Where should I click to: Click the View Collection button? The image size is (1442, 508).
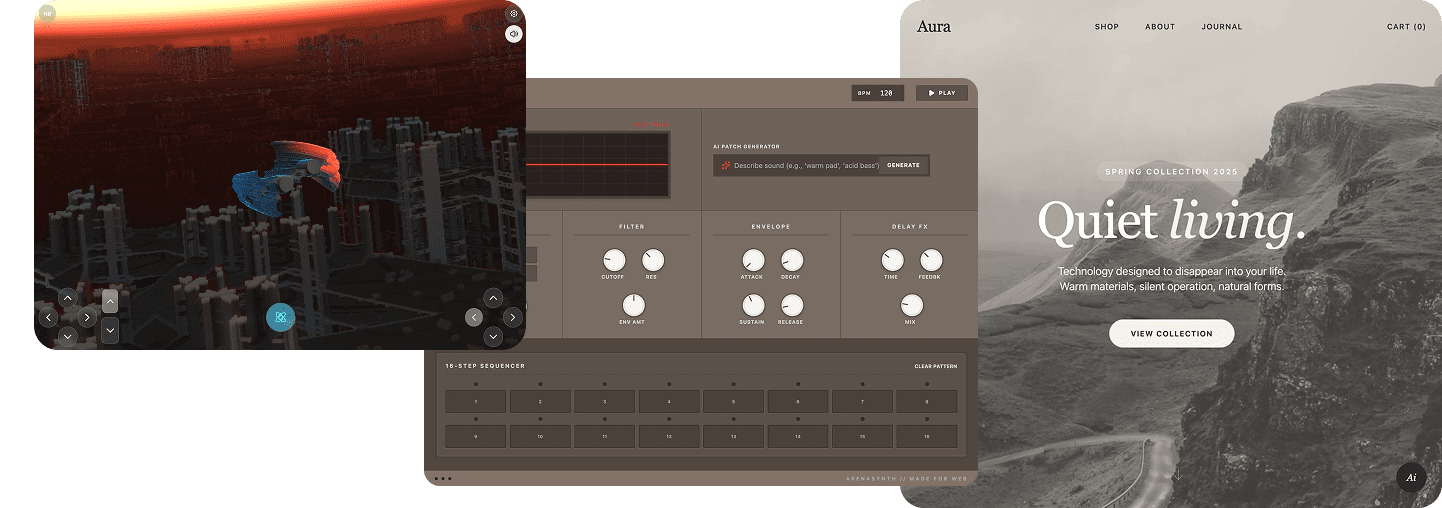[1171, 334]
